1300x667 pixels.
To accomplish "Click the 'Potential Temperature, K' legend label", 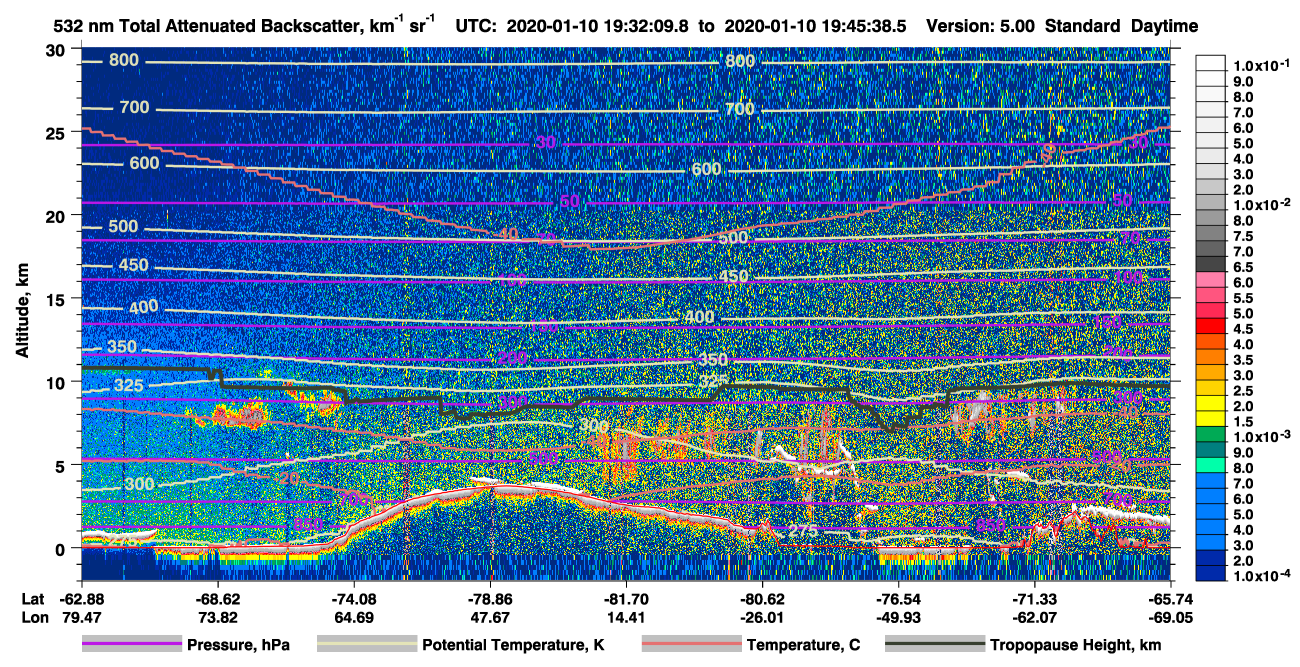I will [x=513, y=645].
